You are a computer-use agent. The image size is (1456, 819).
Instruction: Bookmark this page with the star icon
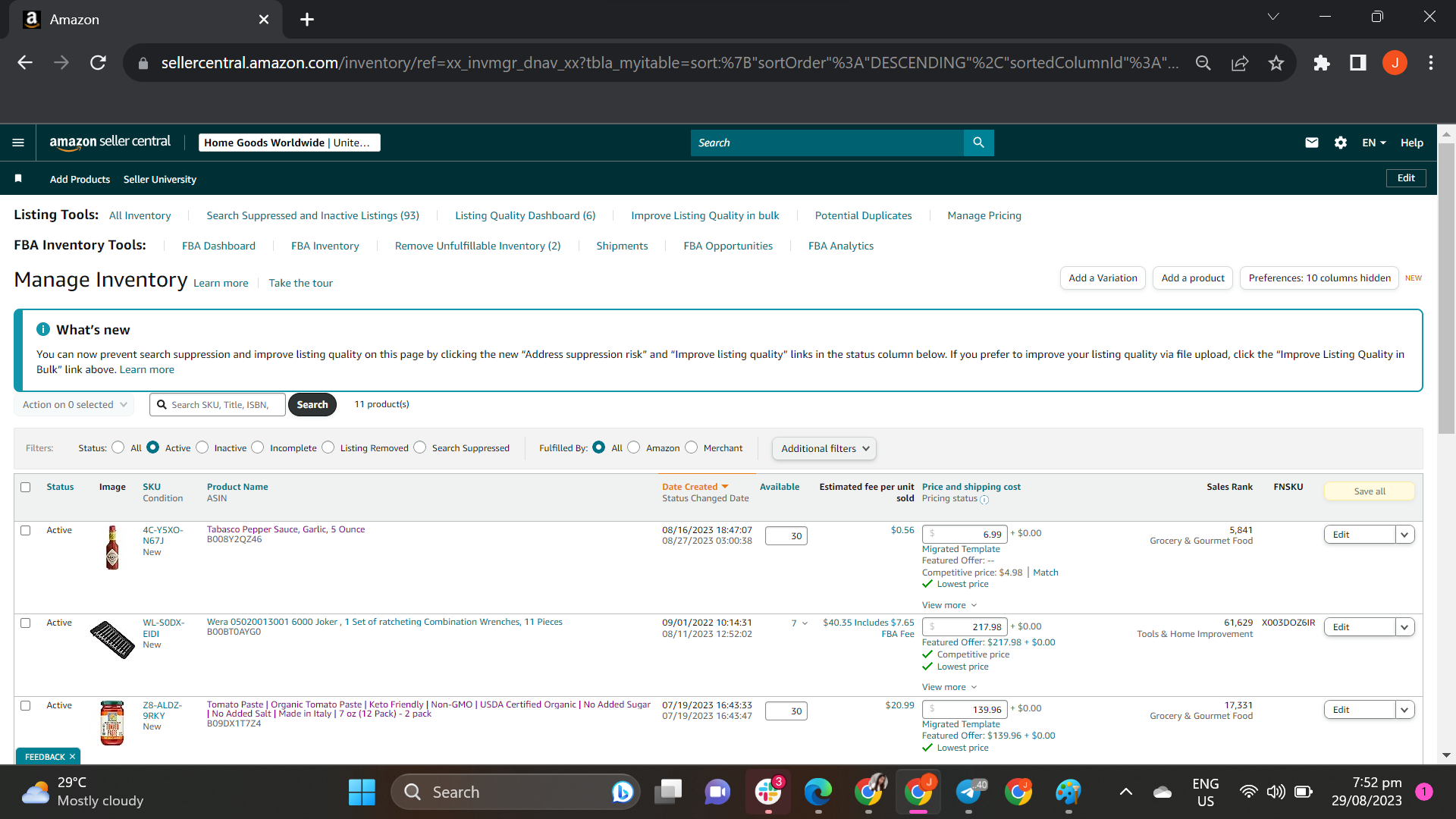tap(1276, 63)
